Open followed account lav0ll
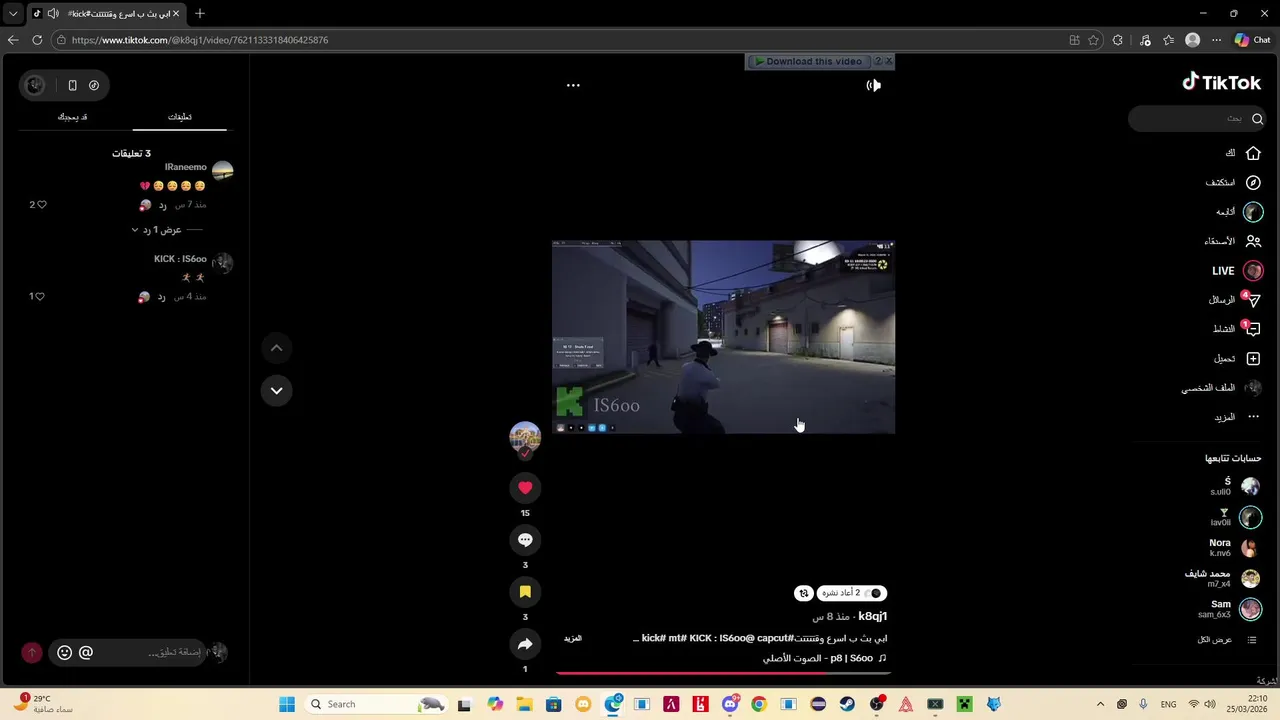The image size is (1280, 720). click(1234, 517)
